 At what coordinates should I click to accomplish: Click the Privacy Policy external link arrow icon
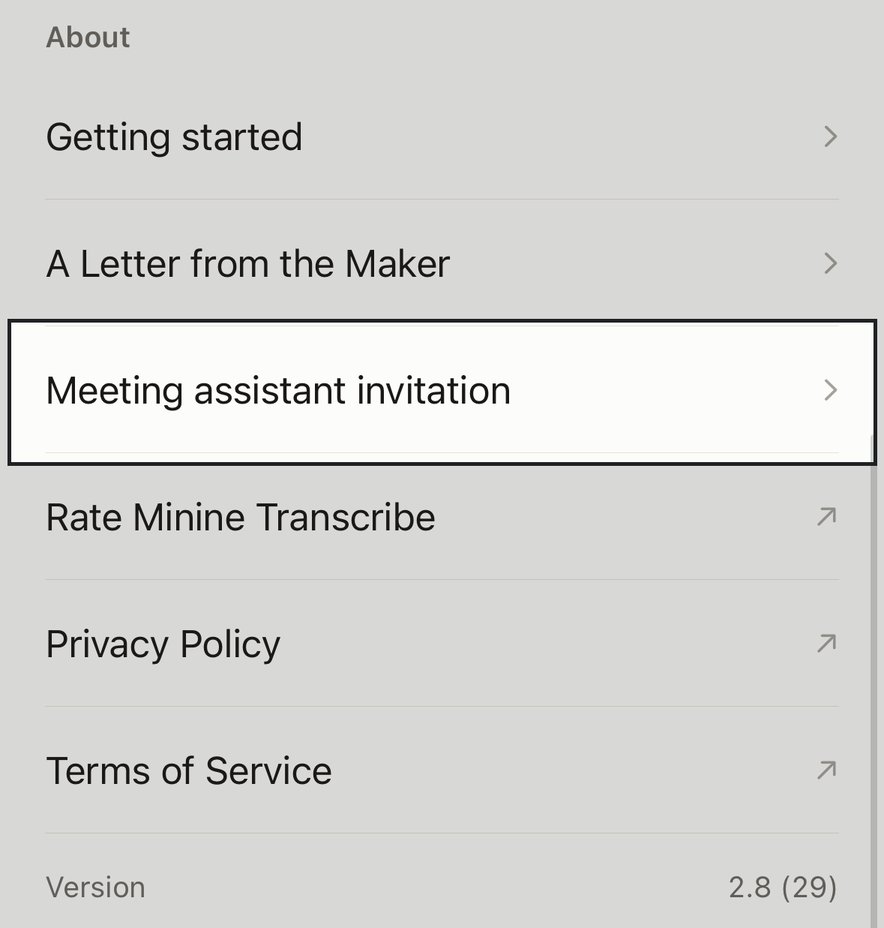pos(827,643)
